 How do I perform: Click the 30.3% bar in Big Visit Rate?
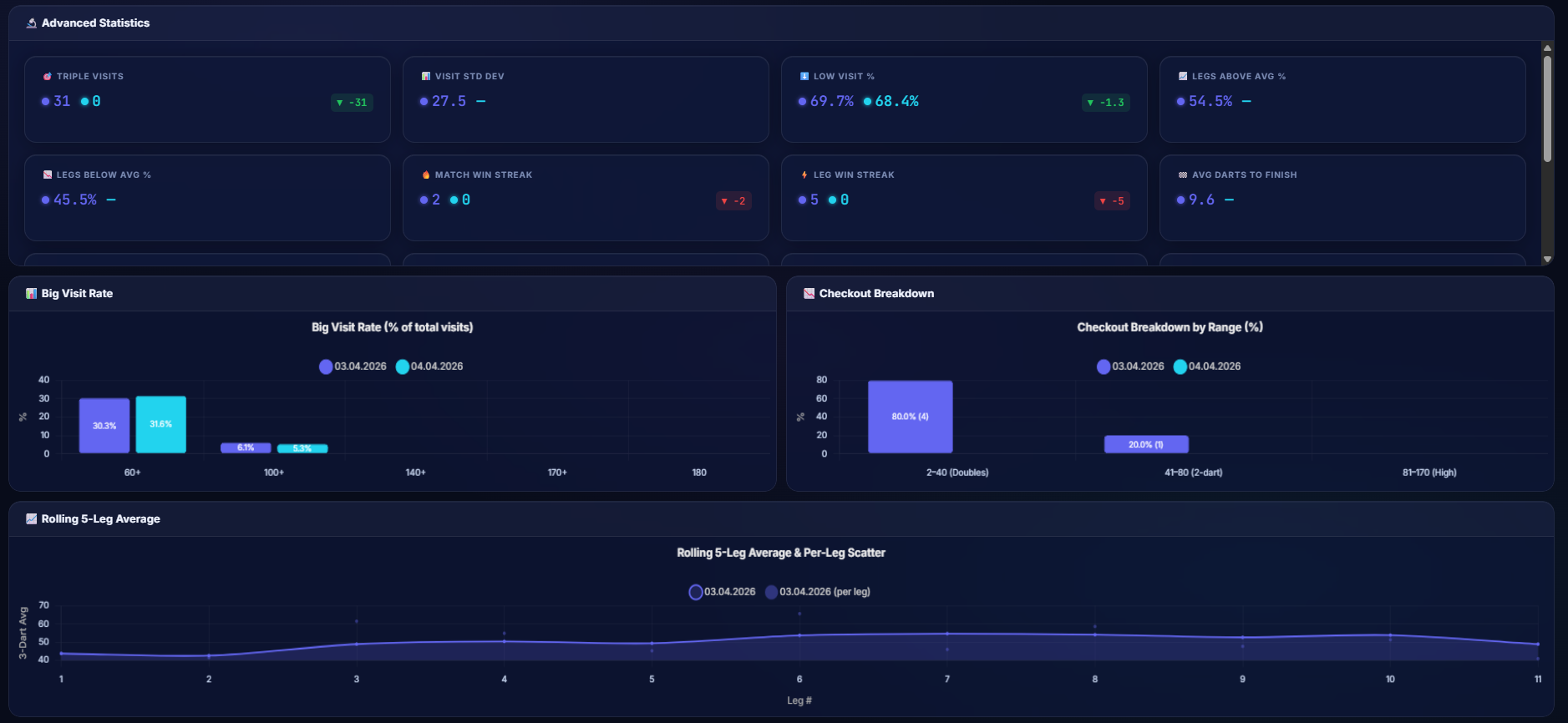[104, 426]
